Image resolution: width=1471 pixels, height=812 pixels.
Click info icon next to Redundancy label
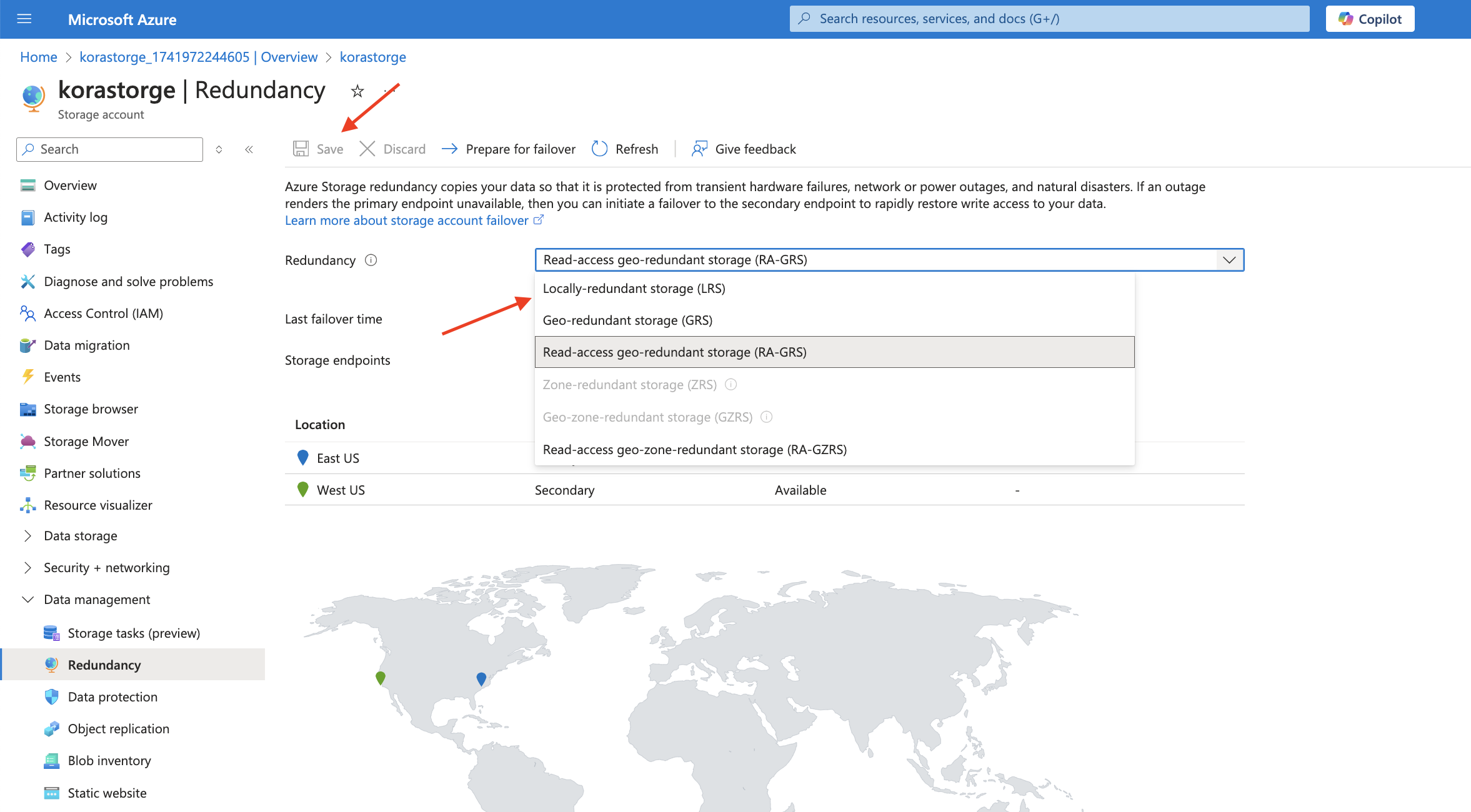(371, 260)
